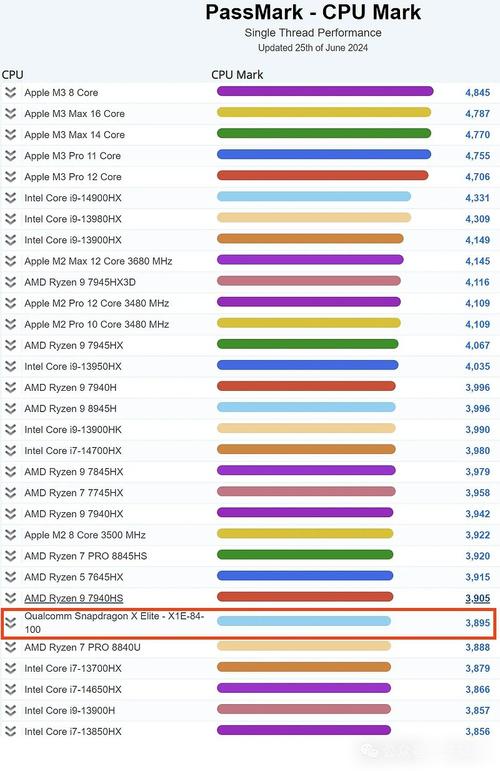Screen dimensions: 500x771
Task: Expand the AMD Ryzen 9 7945HX3D chevron
Action: point(10,282)
